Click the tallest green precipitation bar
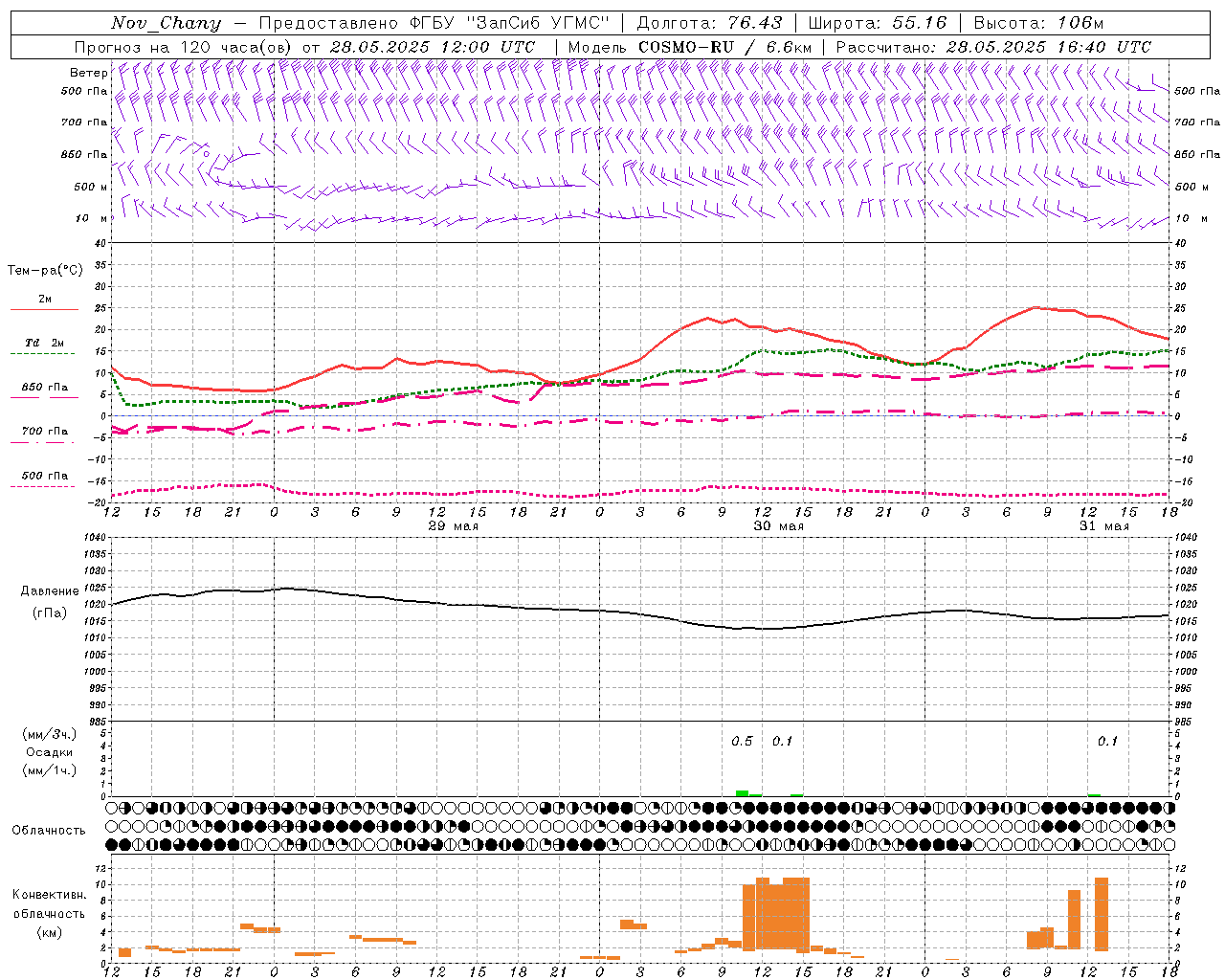This screenshot has height=980, width=1225. point(742,793)
